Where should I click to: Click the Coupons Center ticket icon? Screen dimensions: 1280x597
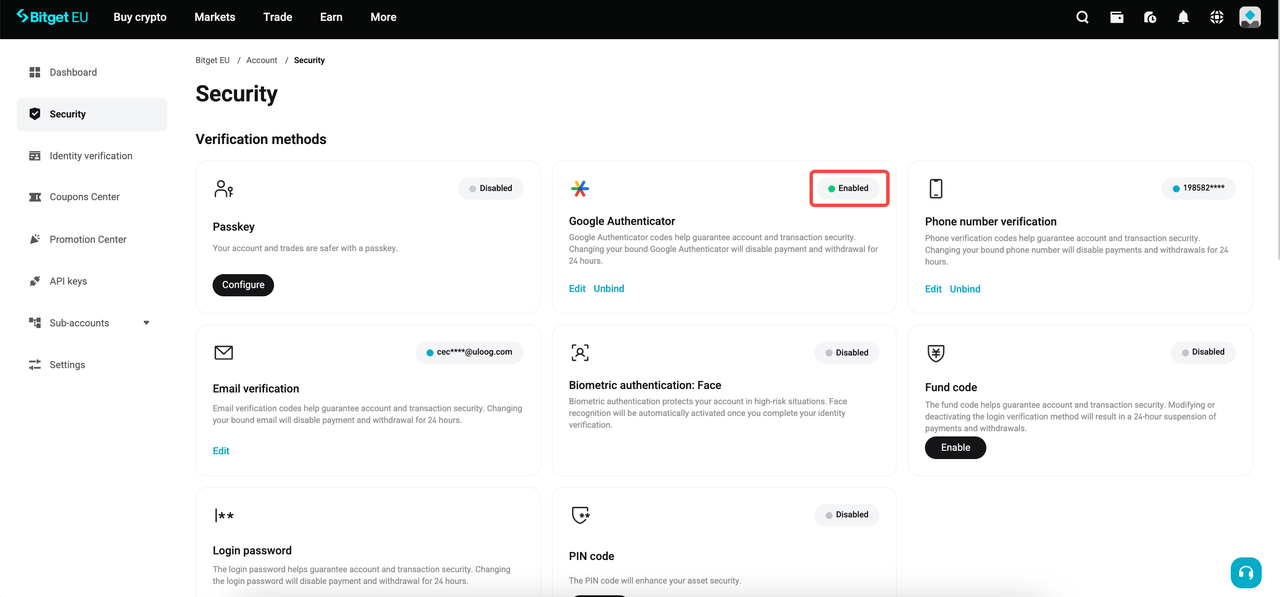click(x=35, y=197)
